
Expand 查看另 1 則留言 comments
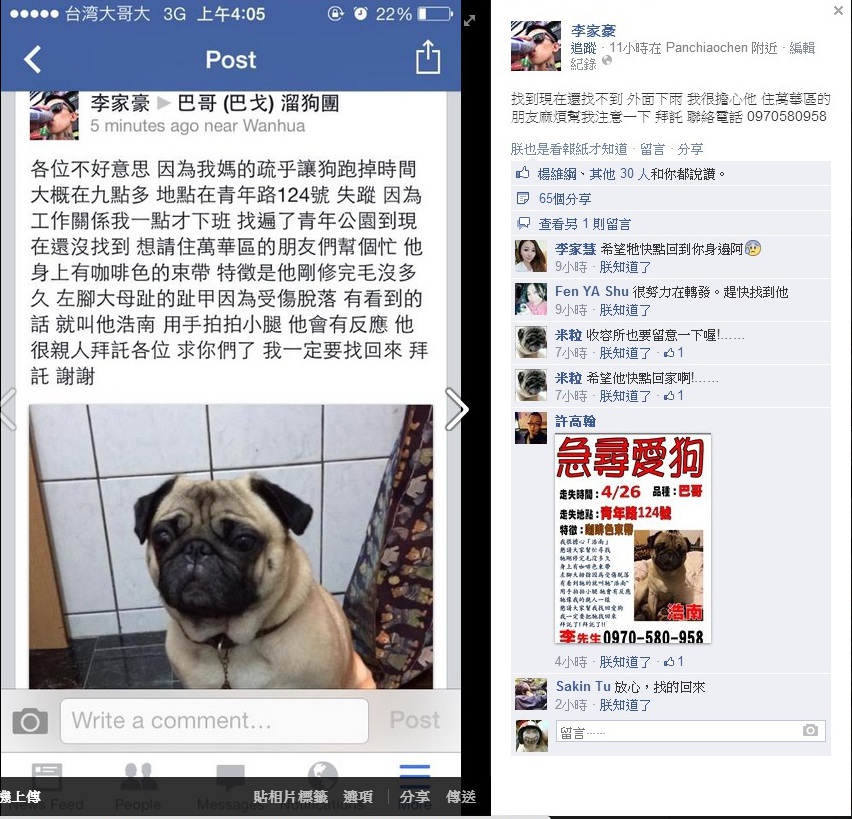584,224
